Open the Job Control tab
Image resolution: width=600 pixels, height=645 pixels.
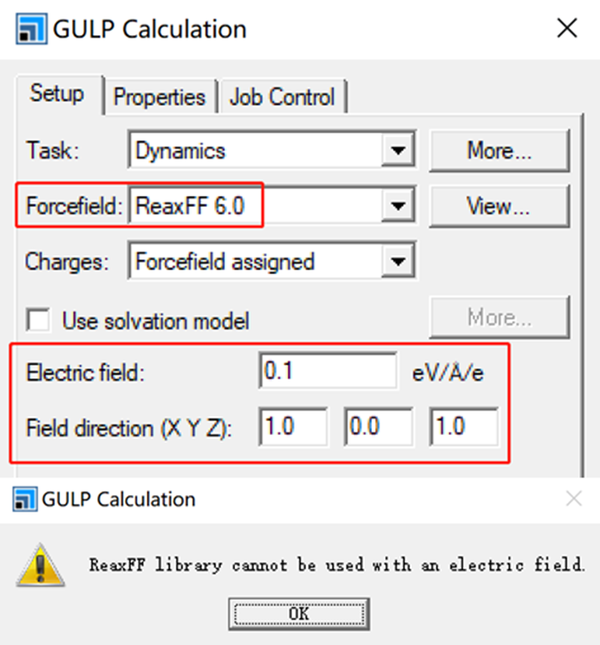click(x=282, y=97)
